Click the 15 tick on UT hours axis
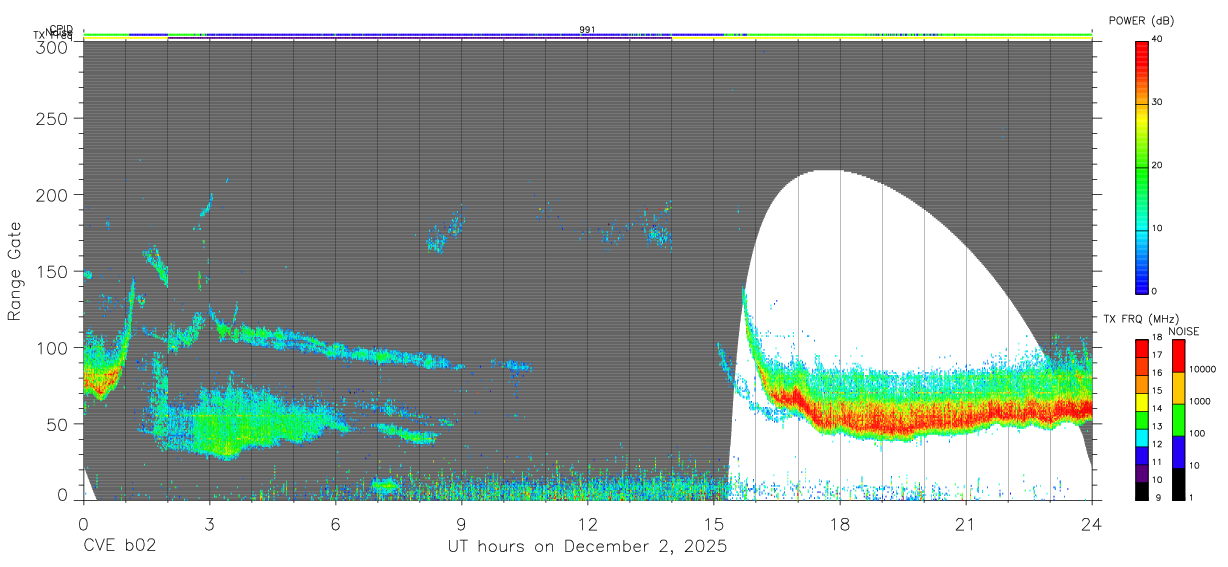This screenshot has height=567, width=1228. (713, 523)
